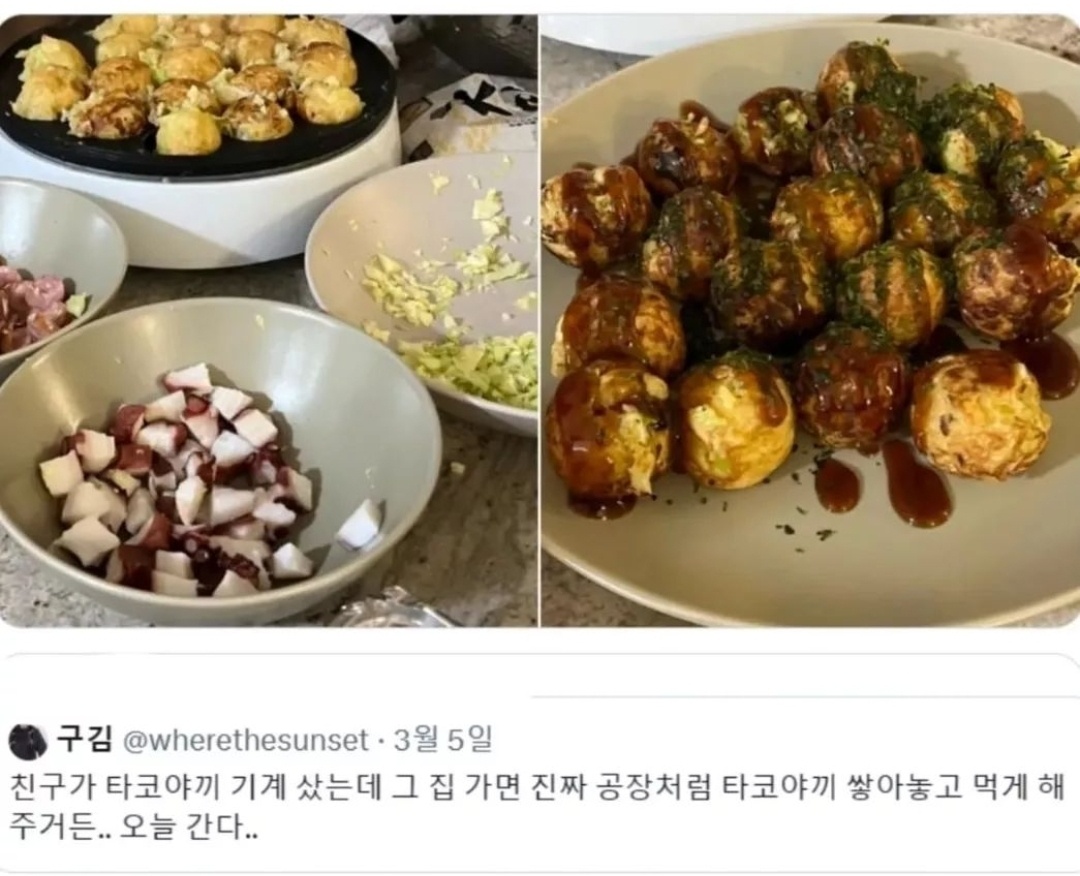Click the 구김 profile avatar icon
This screenshot has width=1080, height=876.
28,742
